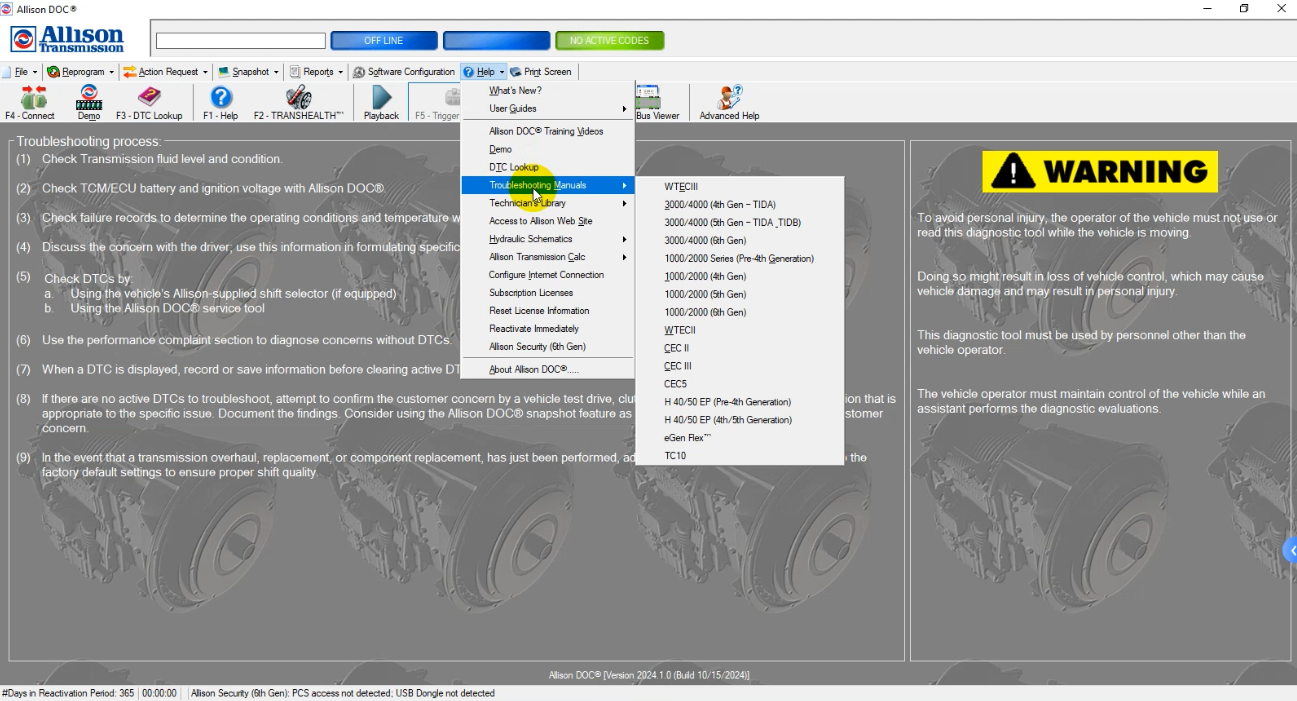The height and width of the screenshot is (701, 1297).
Task: Click the F1 - Help question icon
Action: click(x=221, y=103)
